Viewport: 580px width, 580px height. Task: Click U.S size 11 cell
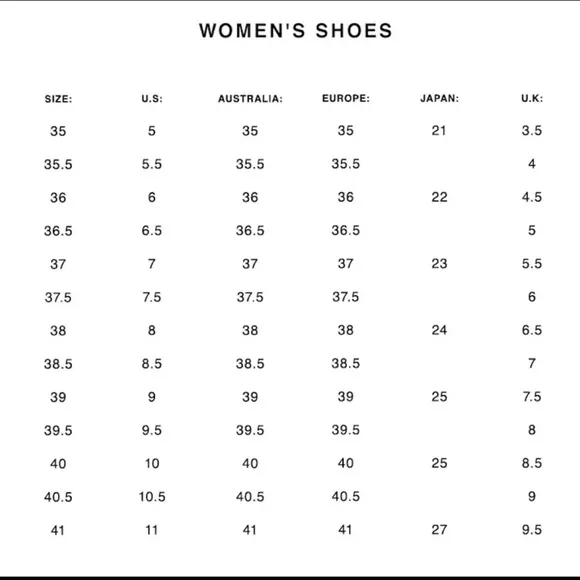[152, 530]
